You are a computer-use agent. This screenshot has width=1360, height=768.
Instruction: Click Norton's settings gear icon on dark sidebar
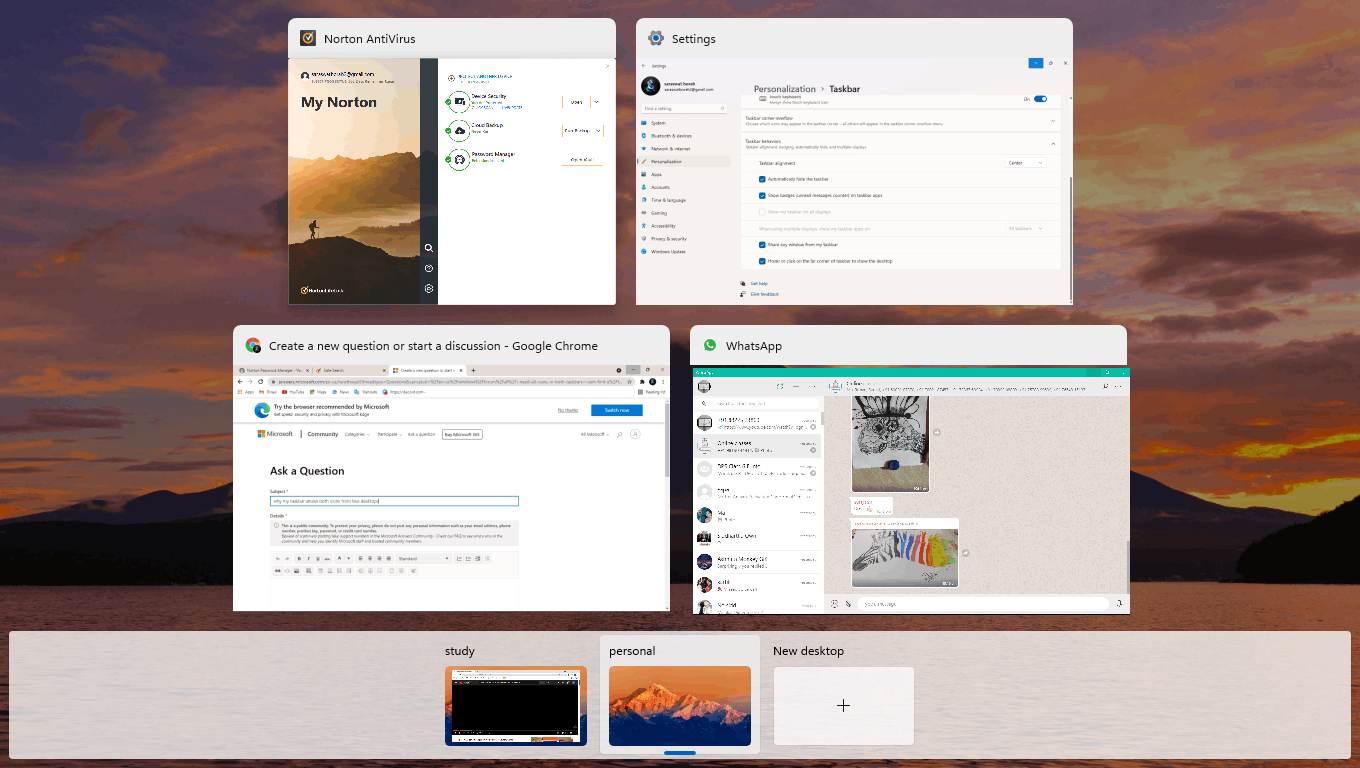coord(428,289)
